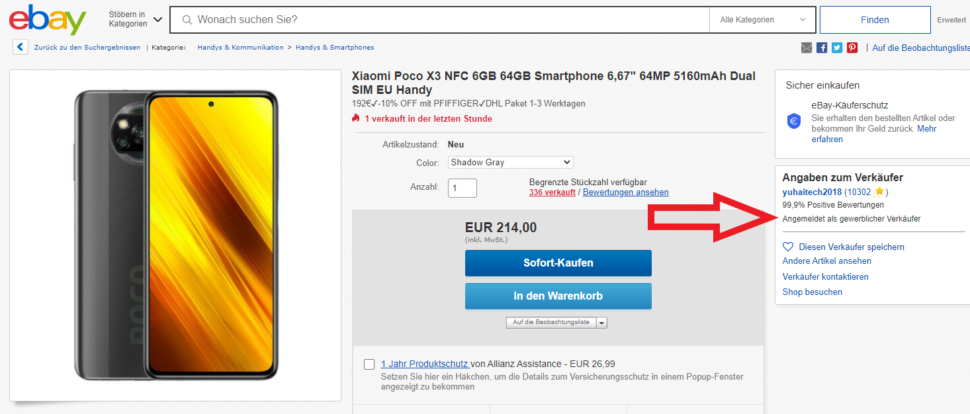Click the eBay-Käuferschutz shield icon
The width and height of the screenshot is (970, 414).
click(794, 120)
